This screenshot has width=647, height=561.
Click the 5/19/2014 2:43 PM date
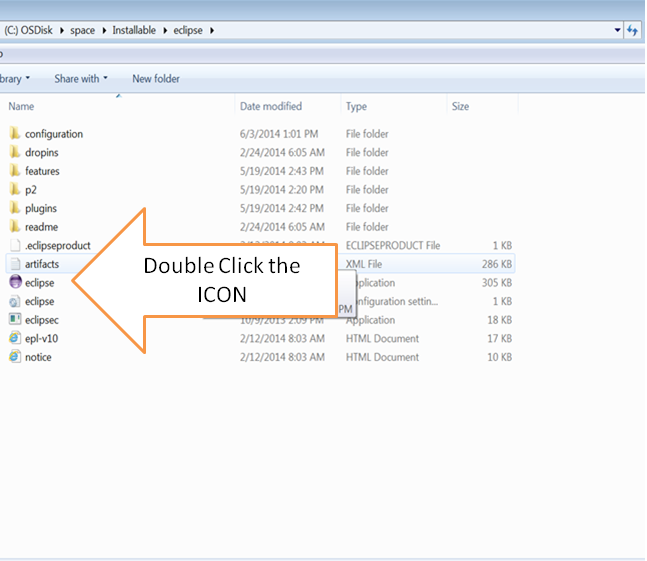point(282,171)
